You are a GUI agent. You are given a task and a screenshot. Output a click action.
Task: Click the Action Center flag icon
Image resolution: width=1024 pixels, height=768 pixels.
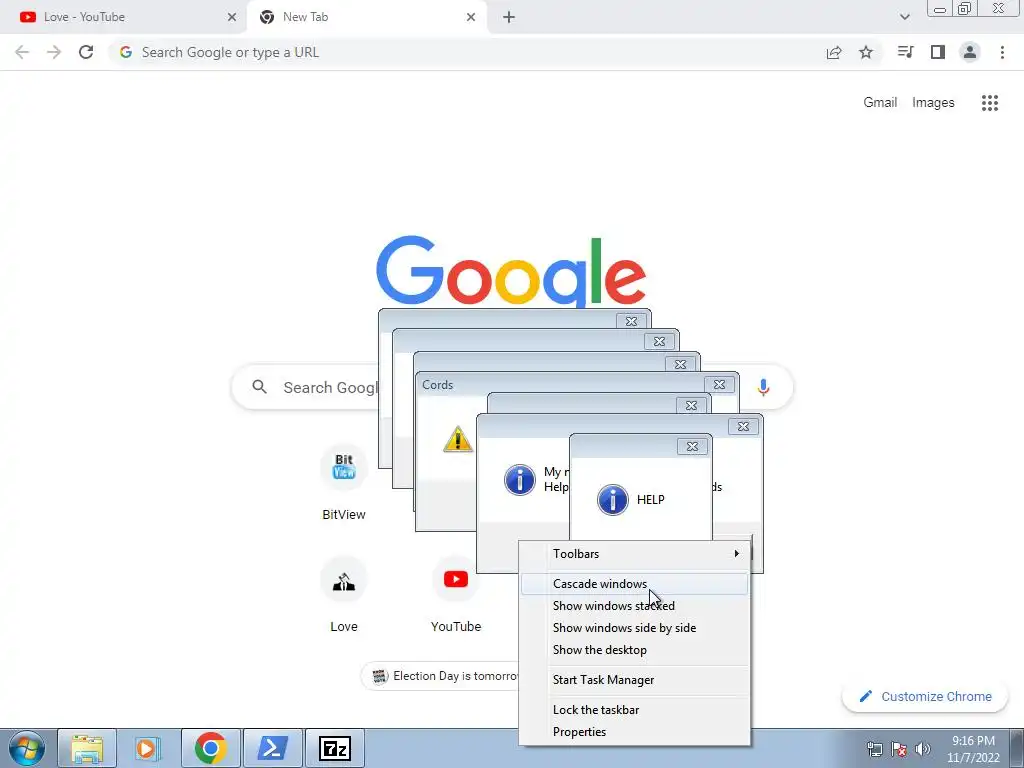tap(899, 748)
